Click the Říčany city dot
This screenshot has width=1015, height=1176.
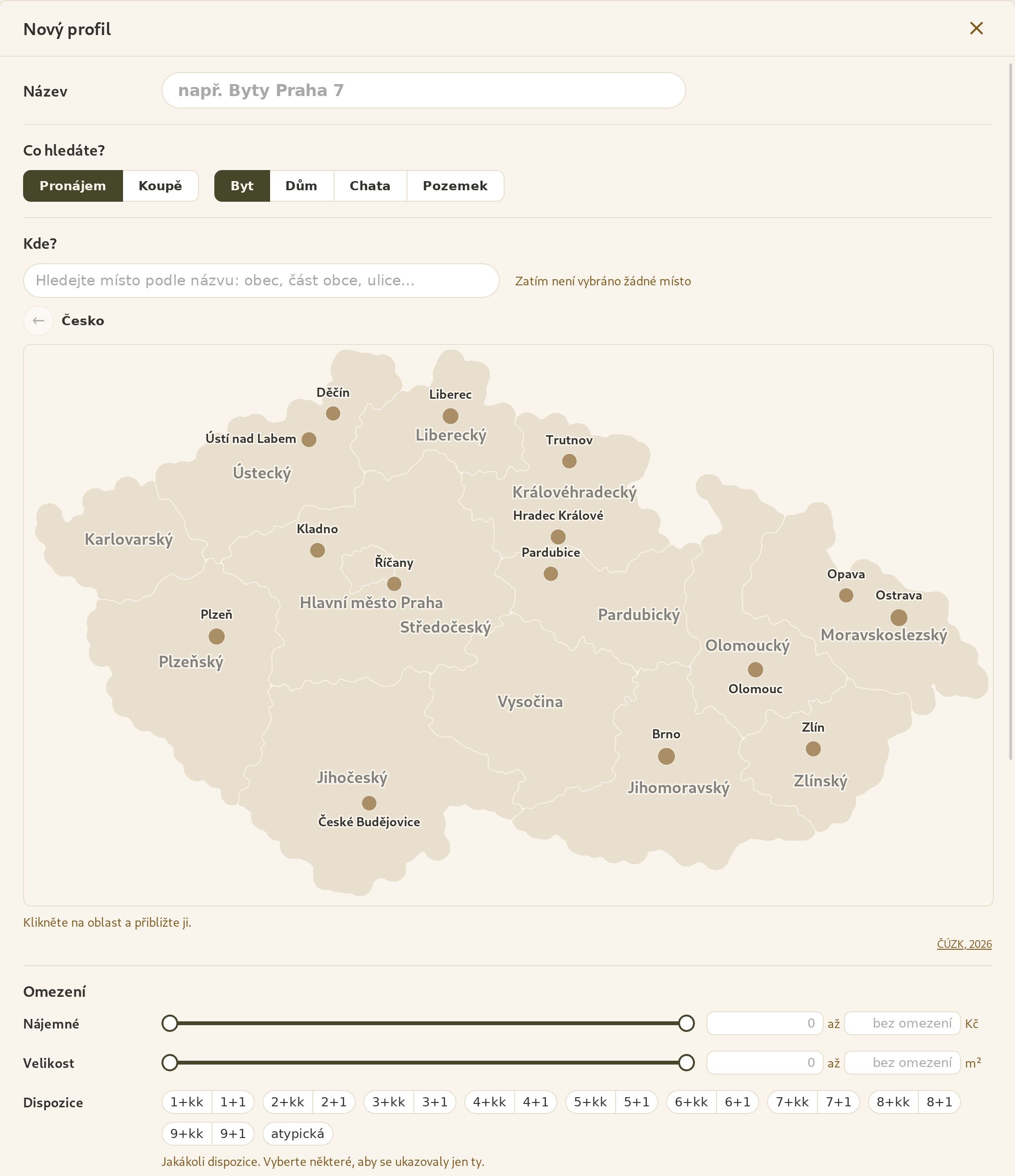coord(394,584)
